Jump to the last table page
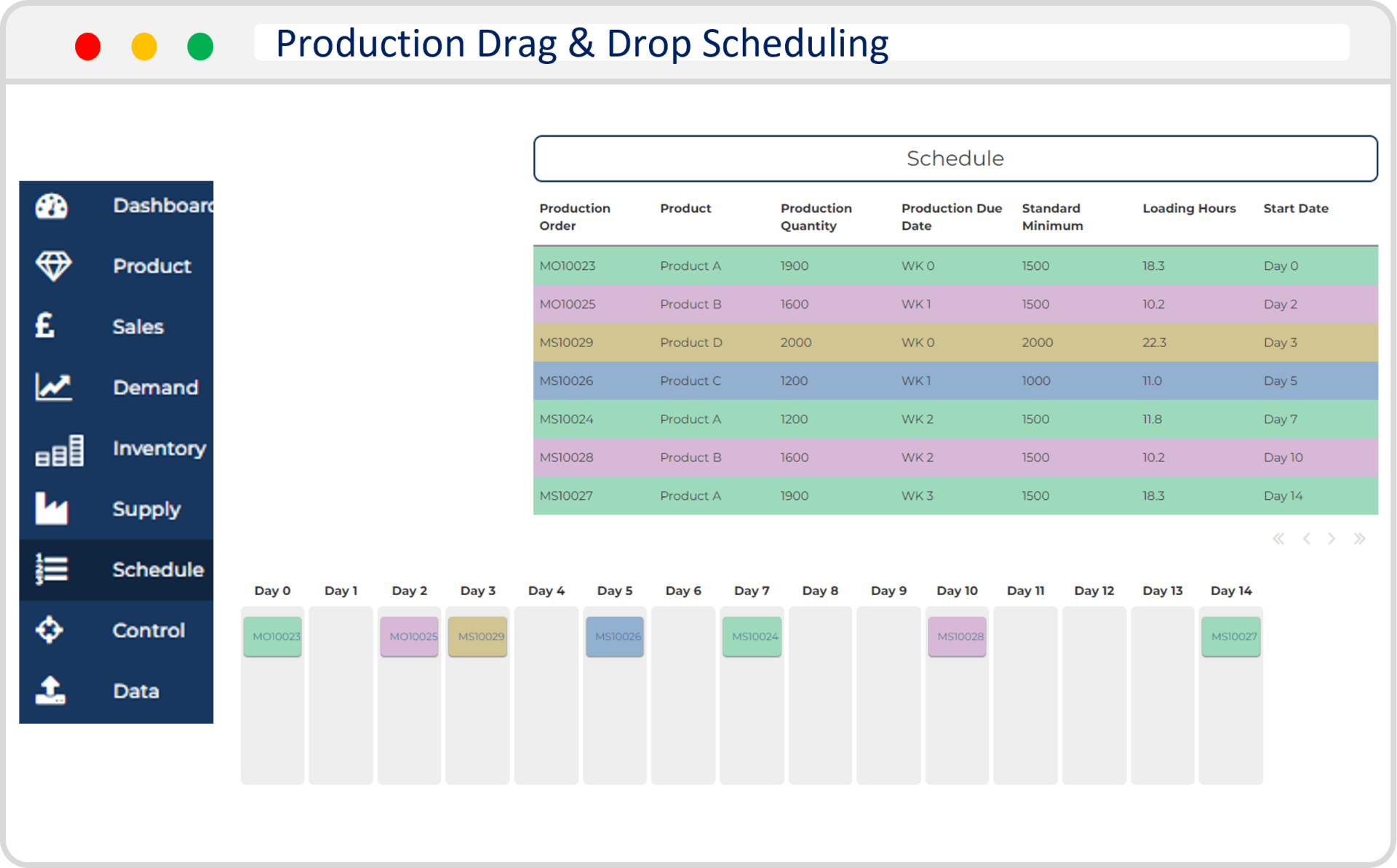Screen dimensions: 1397x868 click(1359, 538)
